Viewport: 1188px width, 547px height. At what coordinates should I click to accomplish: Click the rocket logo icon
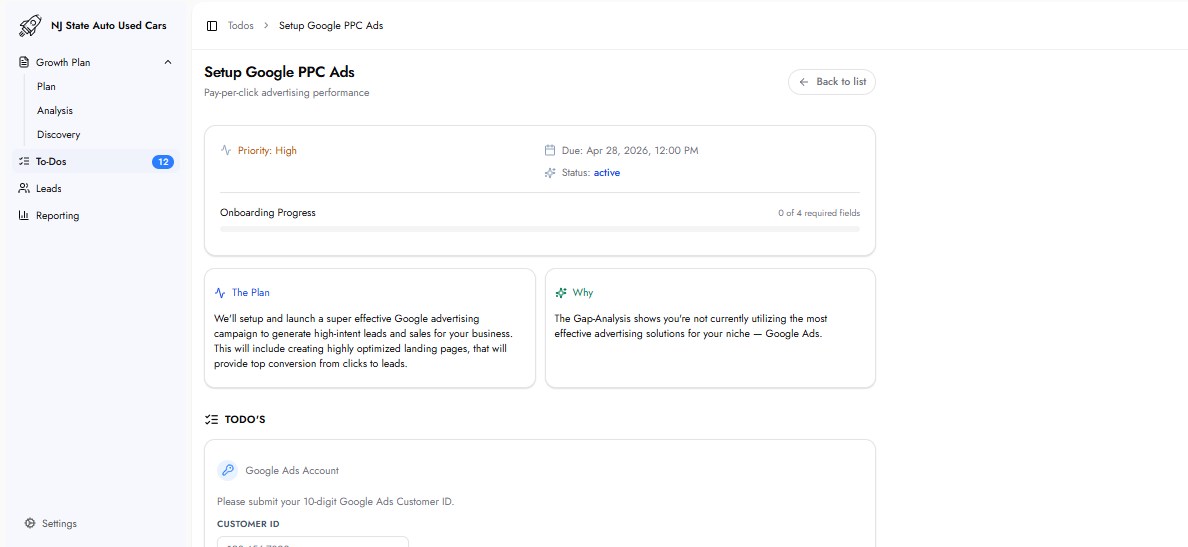coord(30,26)
